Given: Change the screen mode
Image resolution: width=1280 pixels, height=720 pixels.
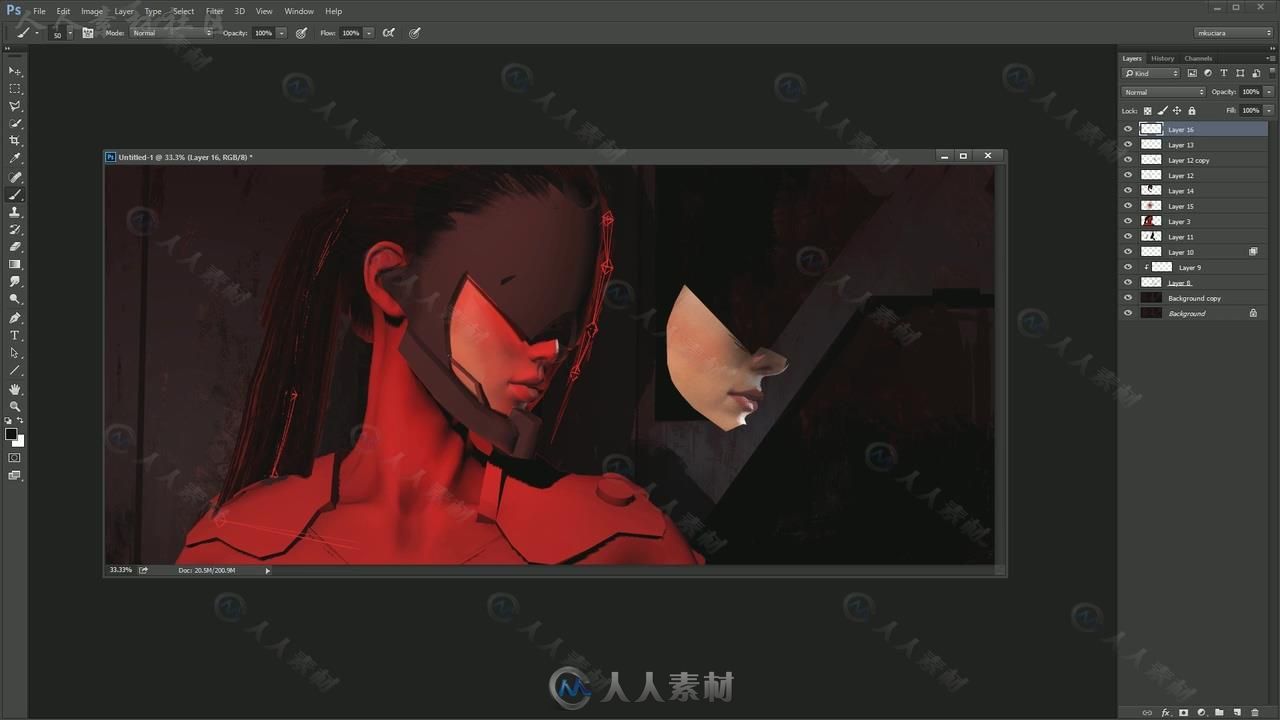Looking at the screenshot, I should tap(15, 476).
